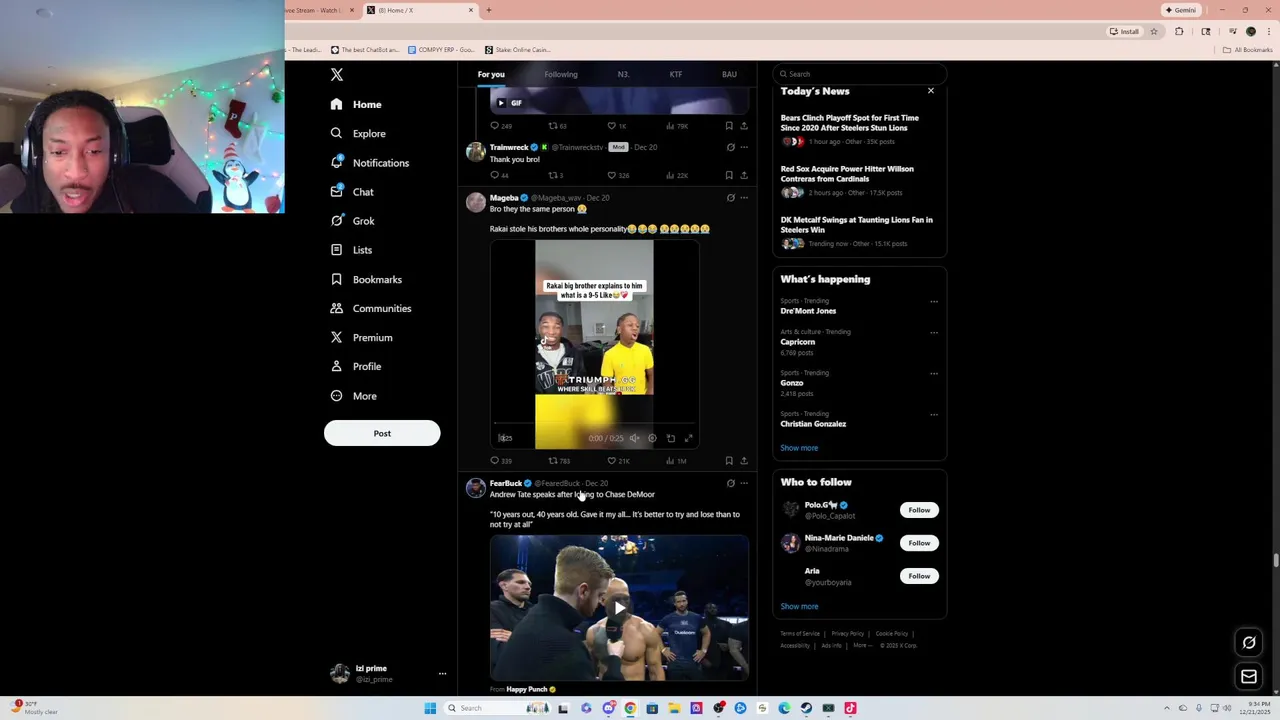Switch to the BAU tab
The height and width of the screenshot is (720, 1280).
[729, 74]
